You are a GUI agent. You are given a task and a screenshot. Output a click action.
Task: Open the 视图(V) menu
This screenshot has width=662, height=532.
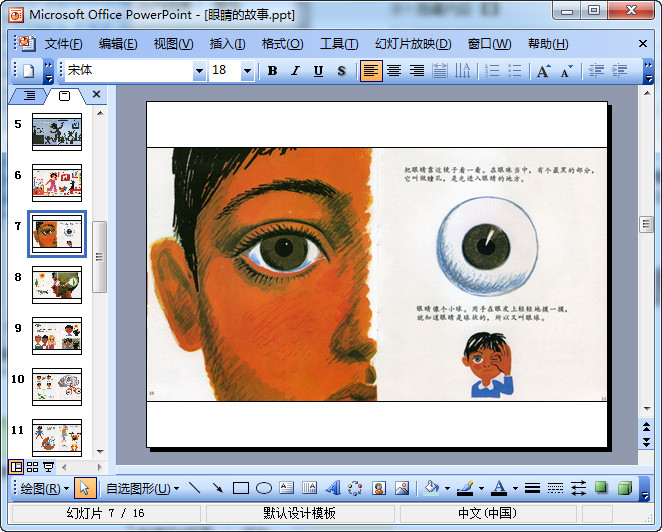tap(173, 44)
